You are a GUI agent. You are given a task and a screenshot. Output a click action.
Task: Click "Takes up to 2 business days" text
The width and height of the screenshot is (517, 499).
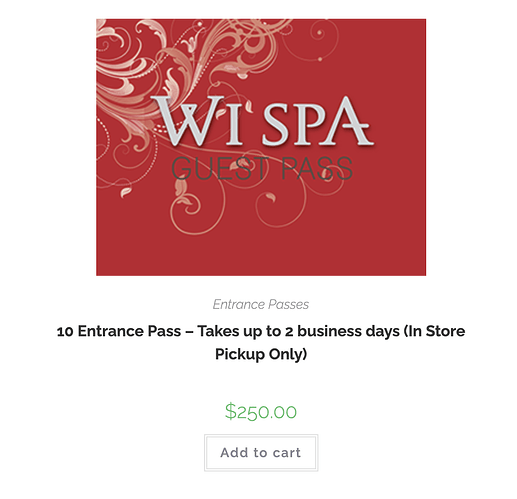tap(298, 331)
